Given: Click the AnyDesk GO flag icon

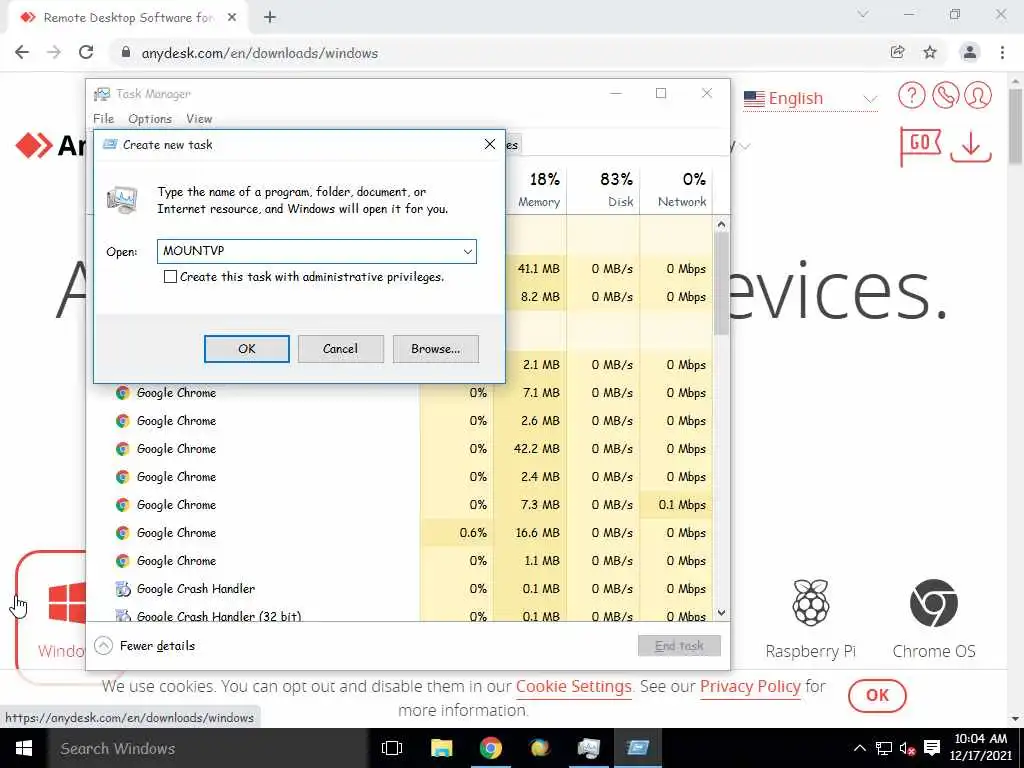Looking at the screenshot, I should pos(920,145).
